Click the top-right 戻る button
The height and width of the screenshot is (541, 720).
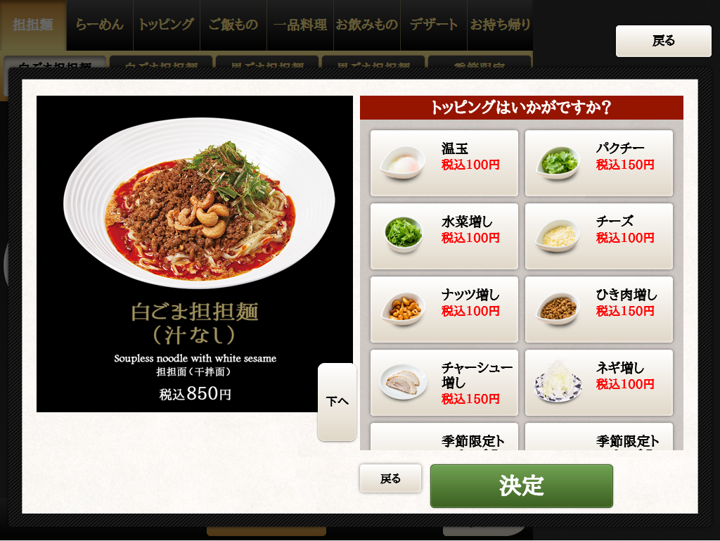coord(664,41)
